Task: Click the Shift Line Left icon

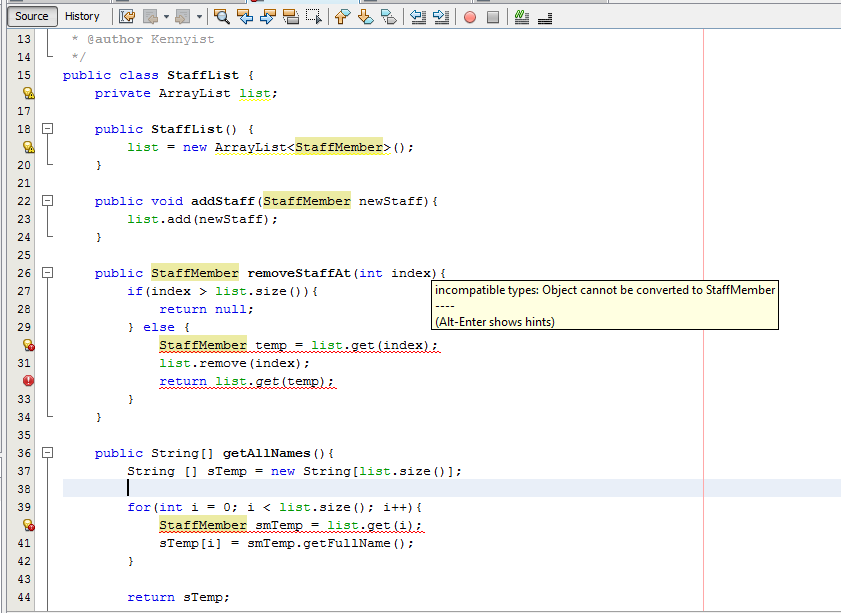Action: point(420,16)
